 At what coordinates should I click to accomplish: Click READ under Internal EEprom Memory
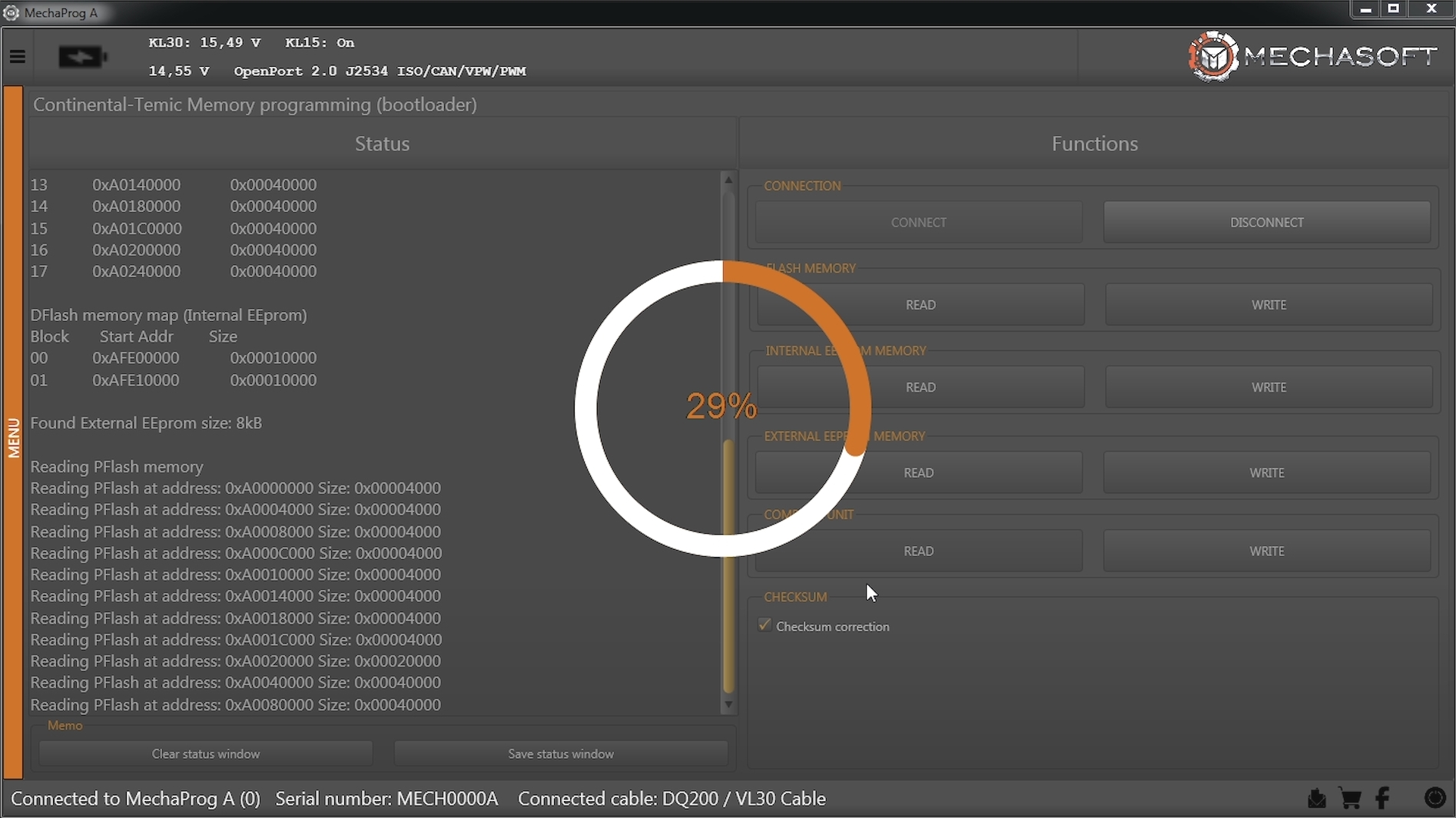pos(920,387)
